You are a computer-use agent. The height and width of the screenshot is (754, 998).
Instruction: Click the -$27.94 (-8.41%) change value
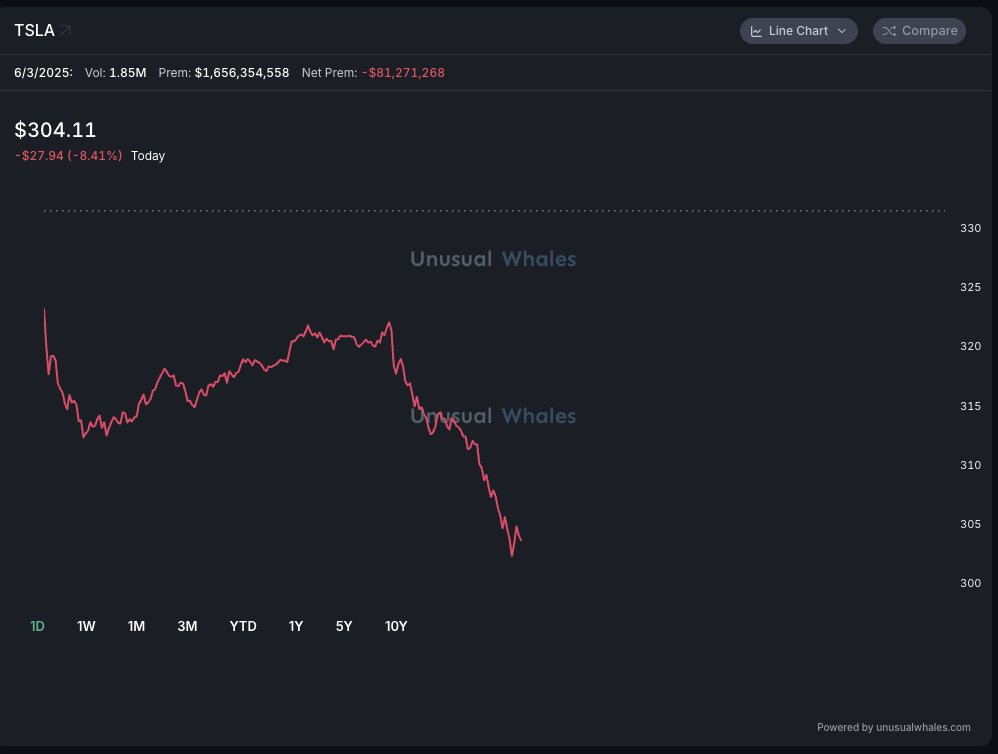pos(68,156)
